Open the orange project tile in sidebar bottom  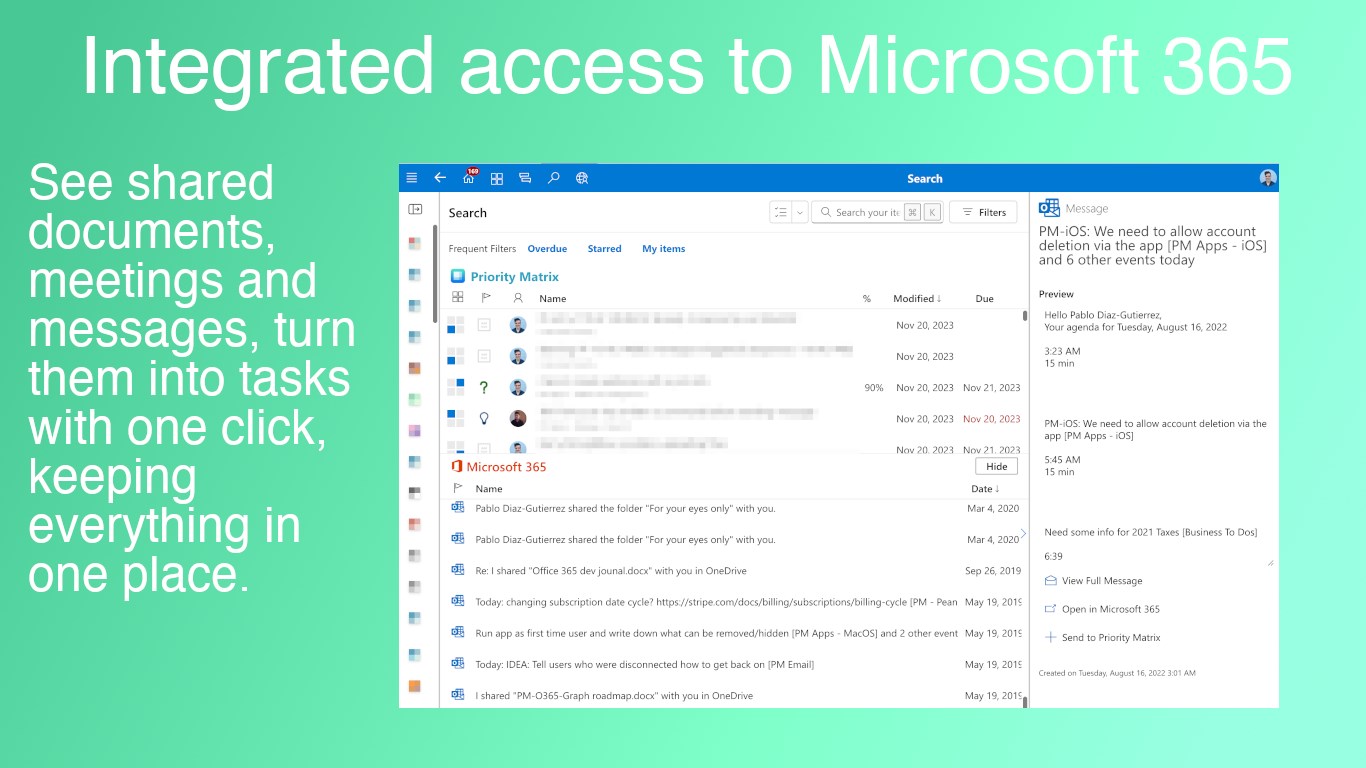[415, 686]
